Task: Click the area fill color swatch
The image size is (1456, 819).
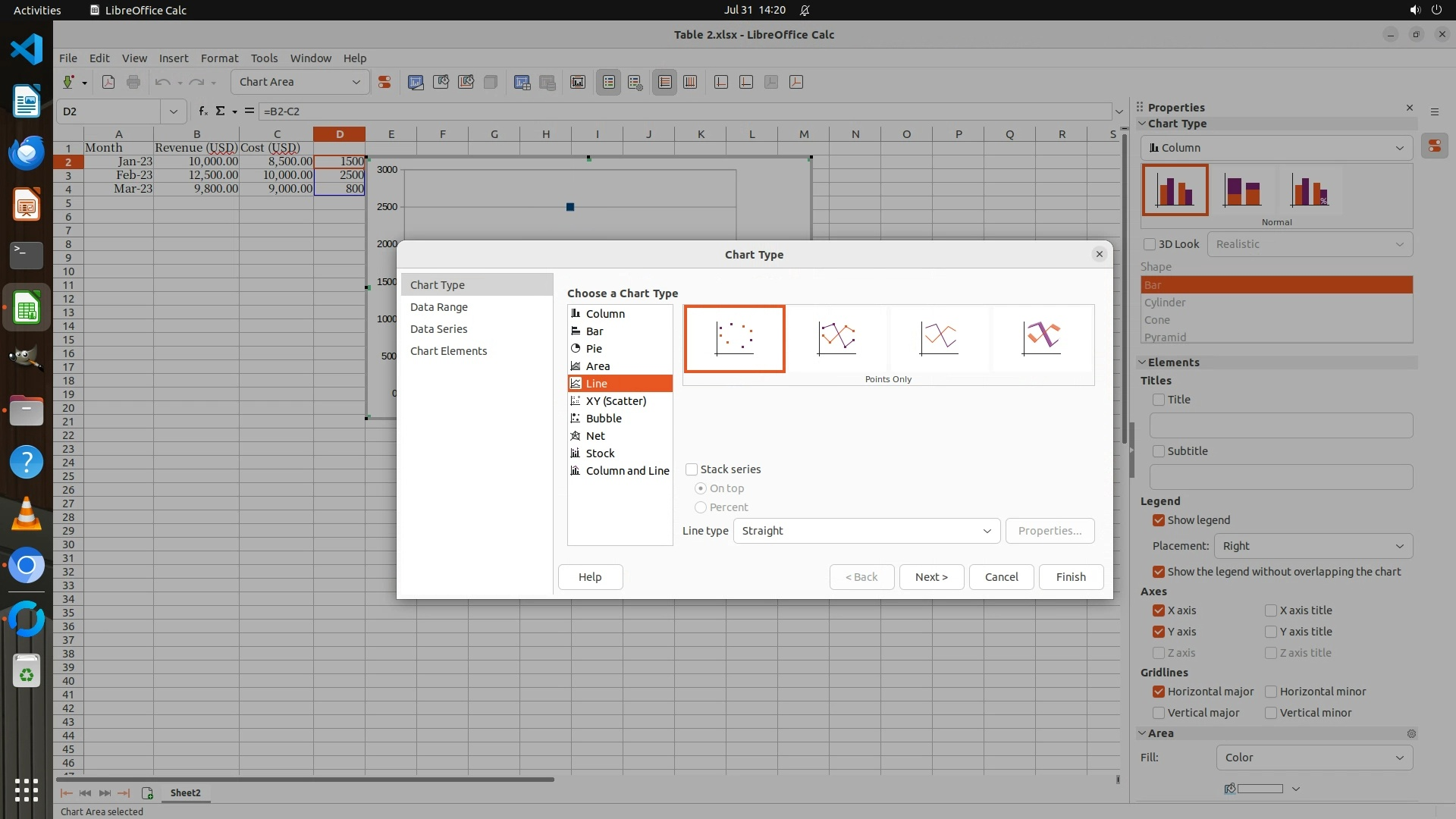Action: [1259, 789]
